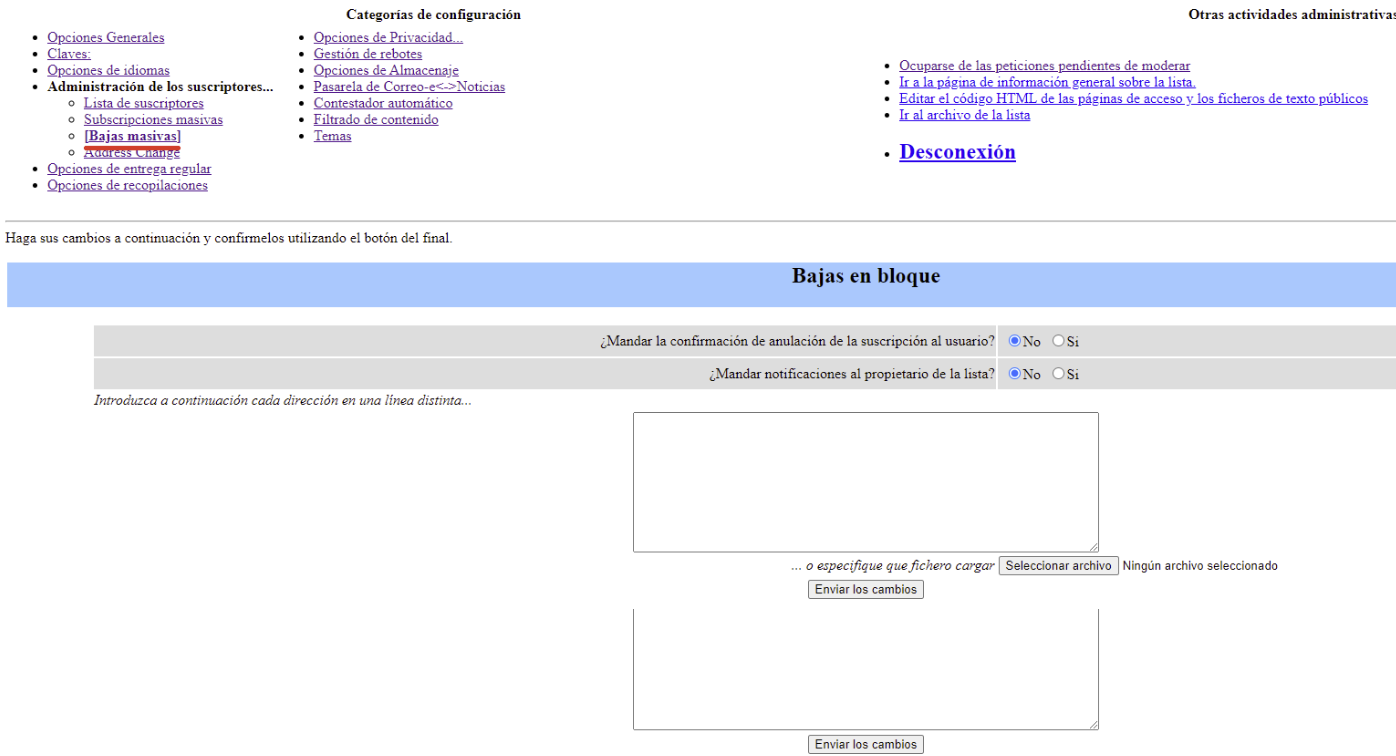Open Opciones Generales category
This screenshot has width=1396, height=756.
(x=106, y=38)
